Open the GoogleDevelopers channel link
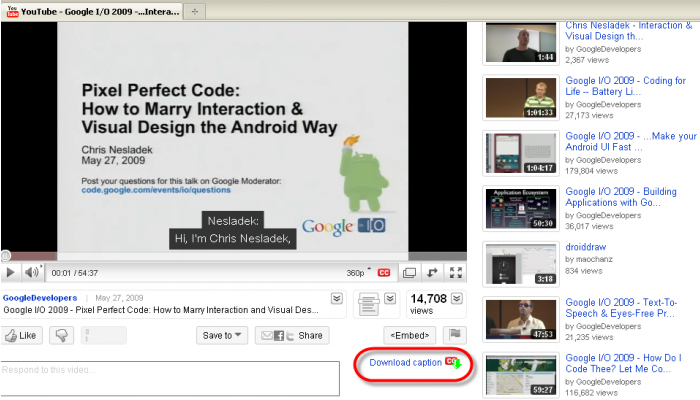 click(x=40, y=298)
